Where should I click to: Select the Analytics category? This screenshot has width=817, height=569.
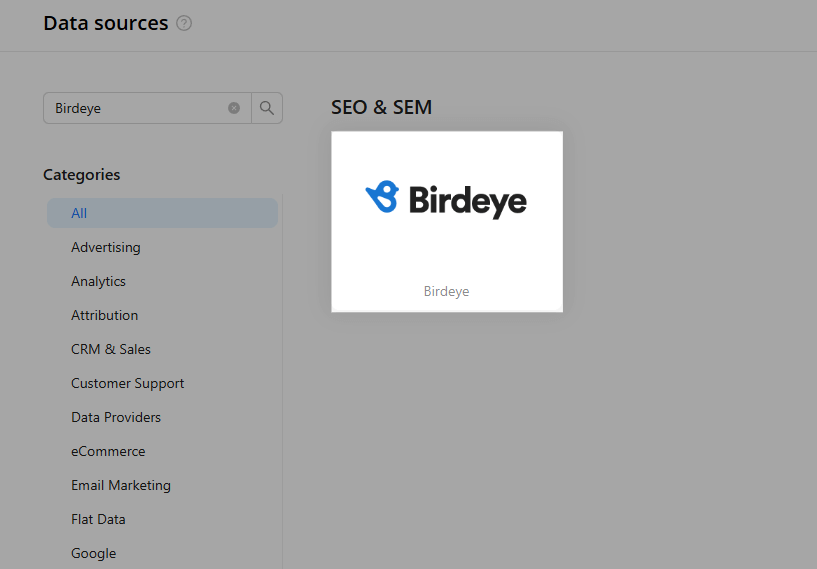click(98, 281)
